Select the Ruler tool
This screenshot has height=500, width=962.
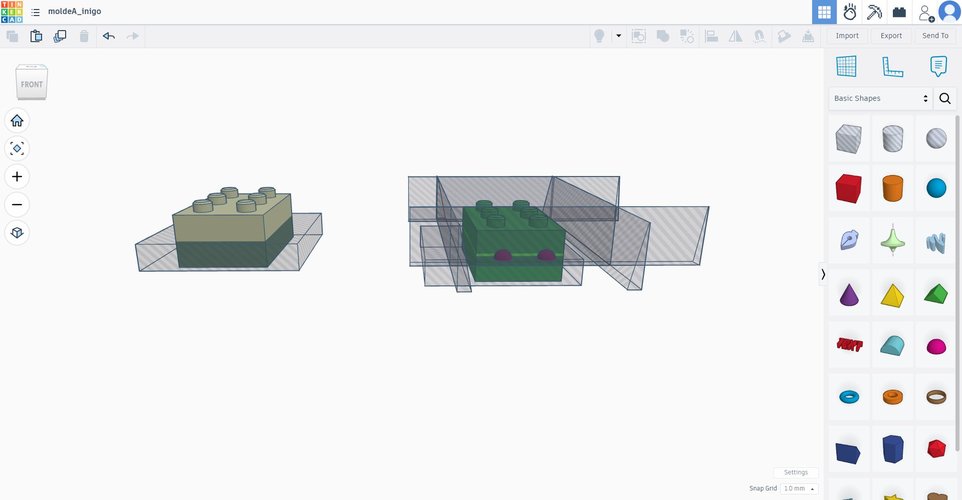click(892, 66)
